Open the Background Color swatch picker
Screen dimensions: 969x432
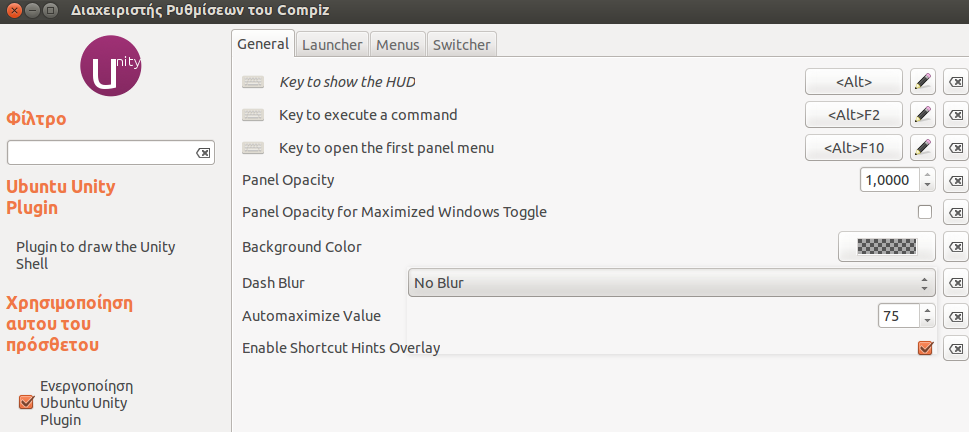point(886,246)
